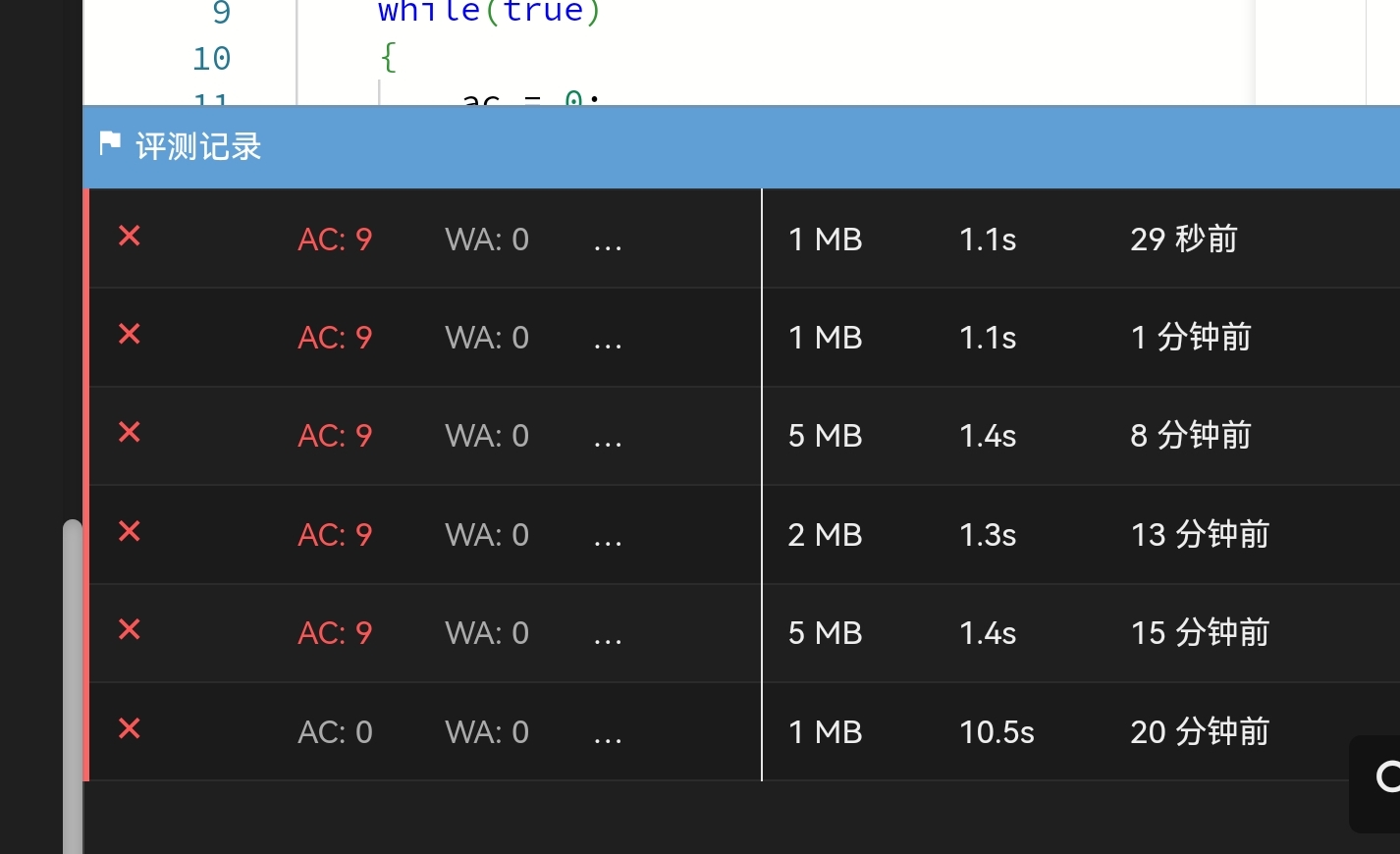Click the red X on the 15 分钟前 record
This screenshot has width=1400, height=854.
tap(130, 630)
